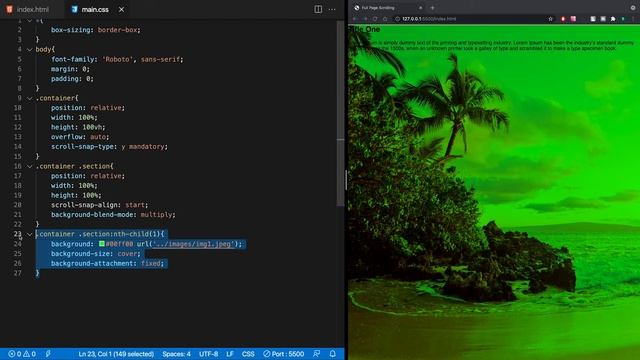Click the browser back arrow
Image resolution: width=640 pixels, height=360 pixels.
point(355,19)
